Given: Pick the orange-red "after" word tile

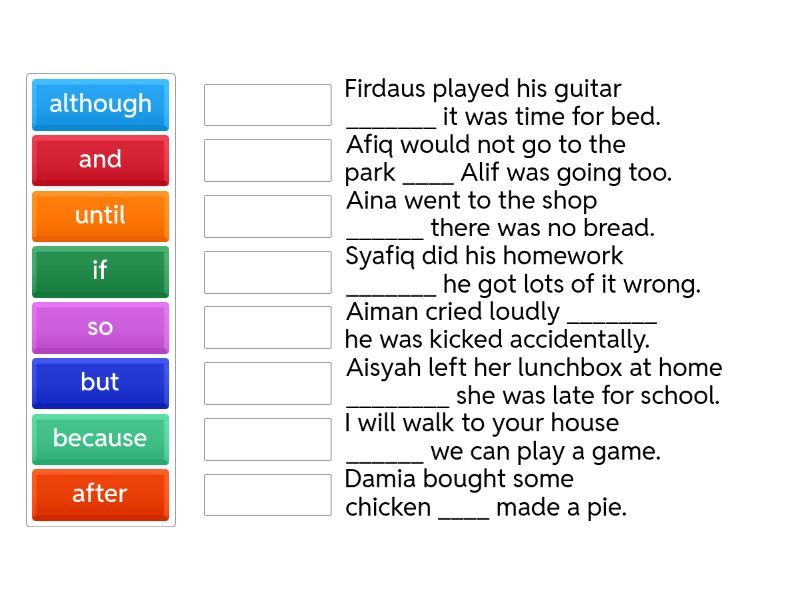Looking at the screenshot, I should point(100,494).
